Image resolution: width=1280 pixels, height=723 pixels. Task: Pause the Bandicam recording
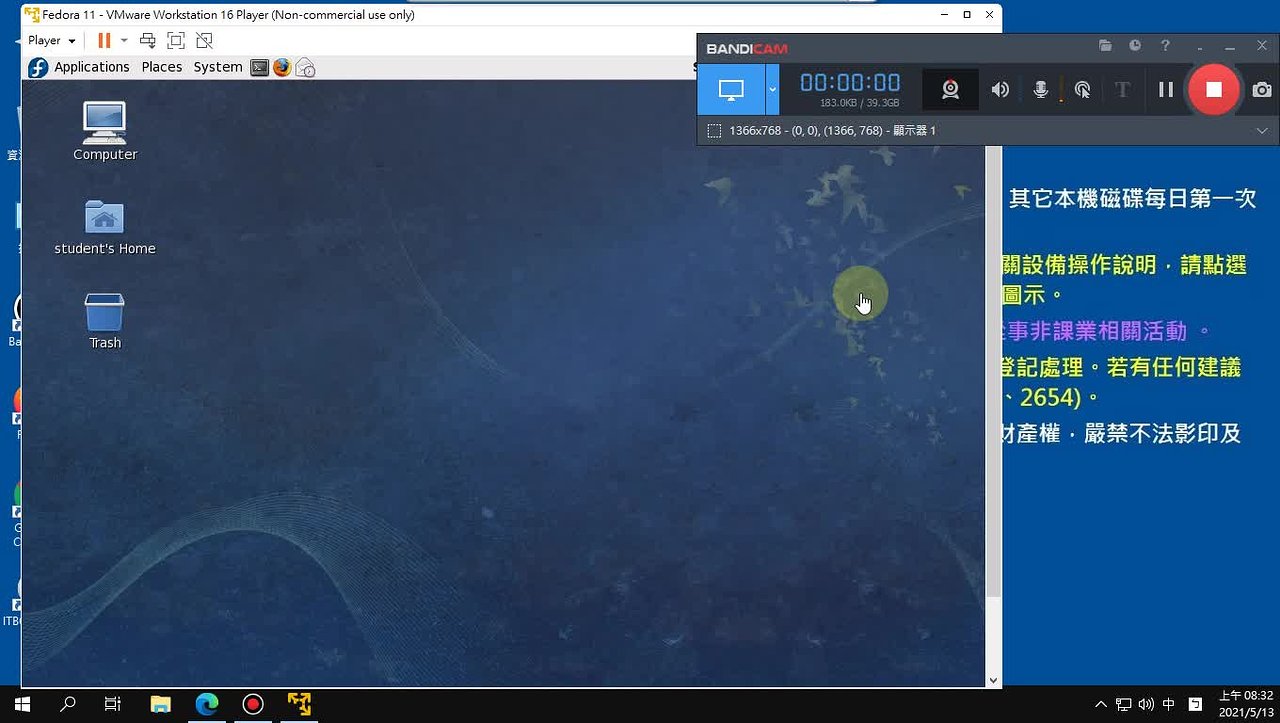click(1165, 90)
